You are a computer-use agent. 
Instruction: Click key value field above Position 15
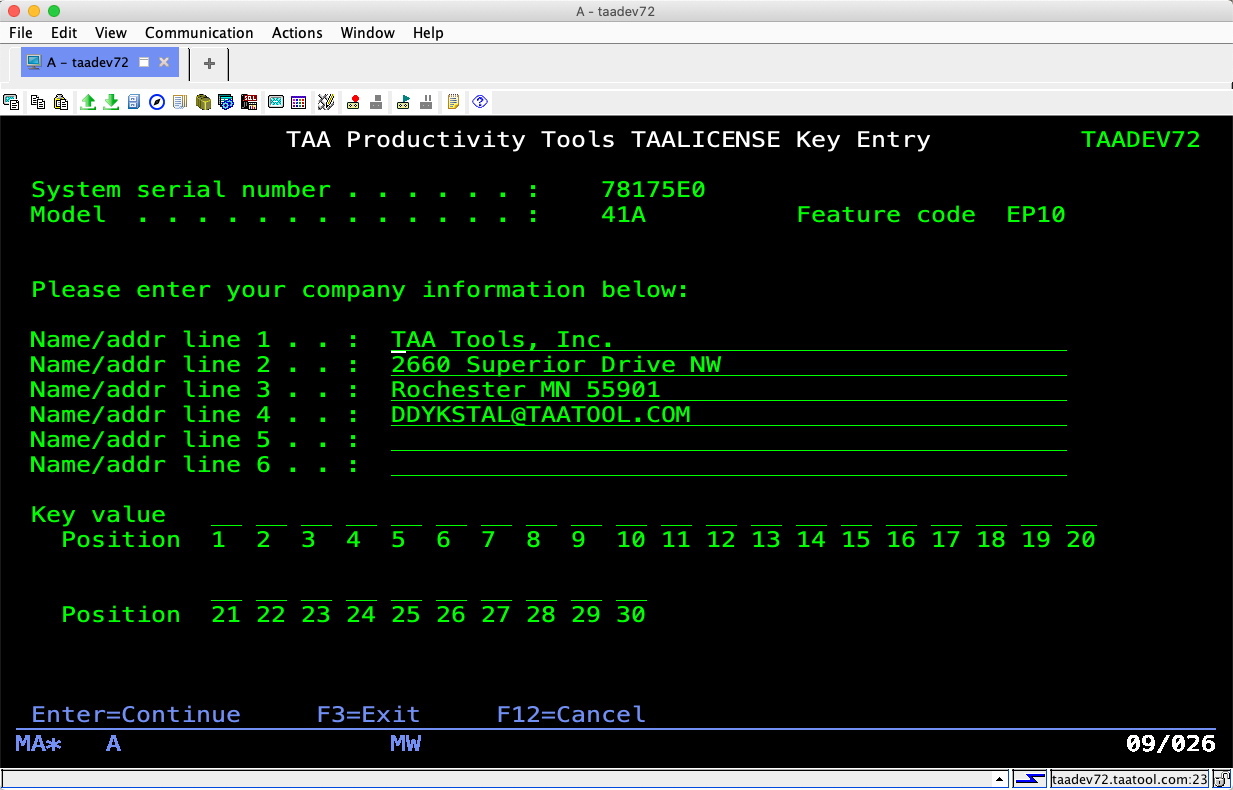coord(856,515)
